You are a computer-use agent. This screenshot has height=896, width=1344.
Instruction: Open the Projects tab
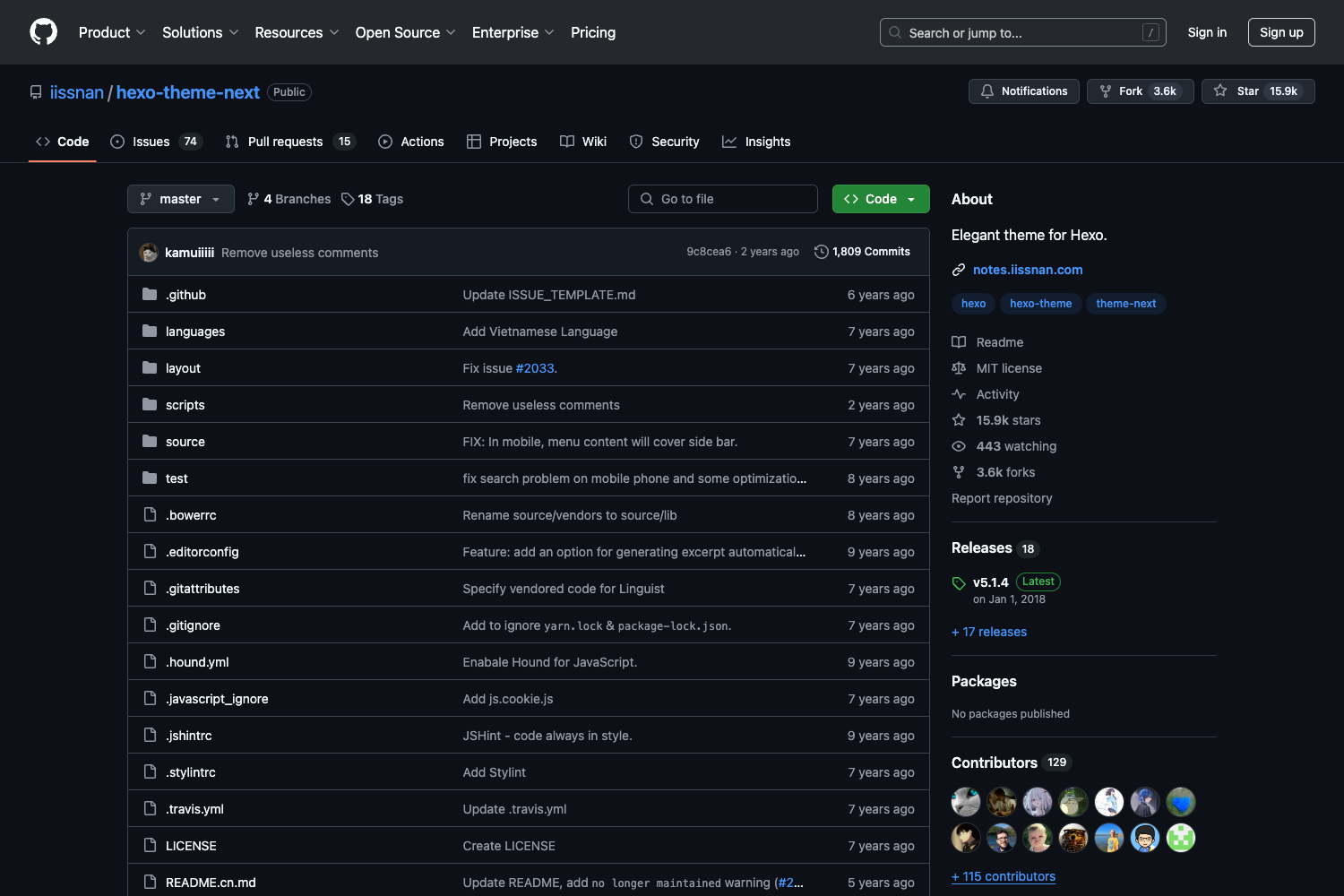[x=502, y=142]
